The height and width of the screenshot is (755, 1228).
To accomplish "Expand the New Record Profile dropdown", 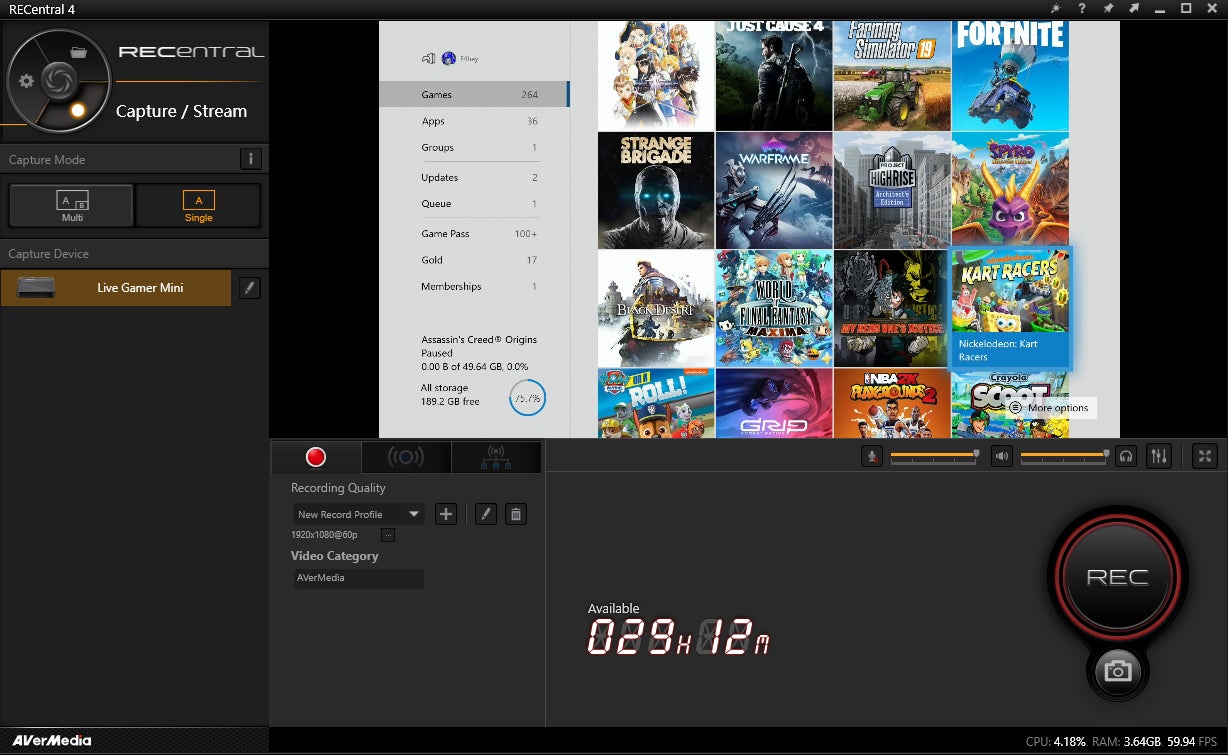I will click(413, 514).
